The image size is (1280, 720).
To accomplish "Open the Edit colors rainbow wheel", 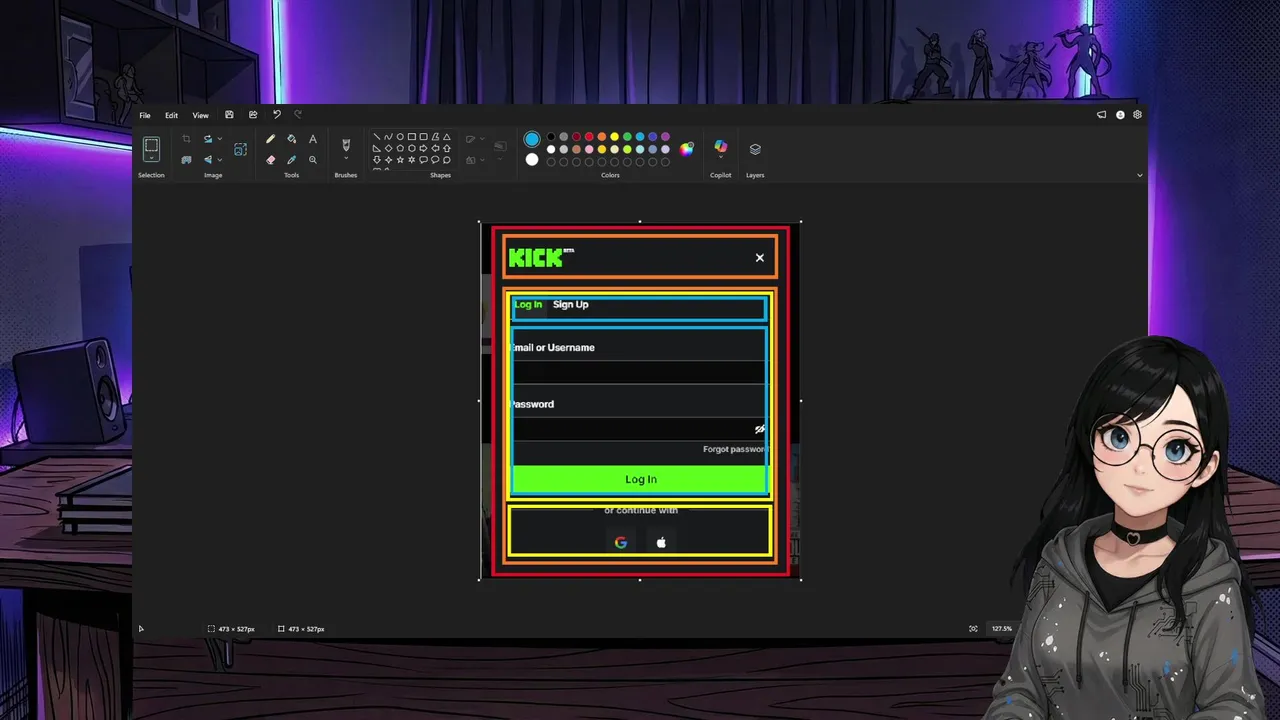I will pos(687,149).
